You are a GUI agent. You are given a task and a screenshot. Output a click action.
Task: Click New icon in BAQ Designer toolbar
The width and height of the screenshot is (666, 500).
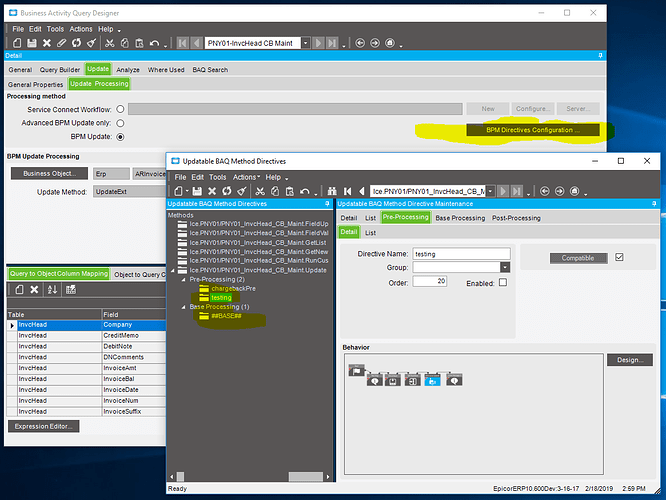click(x=17, y=43)
